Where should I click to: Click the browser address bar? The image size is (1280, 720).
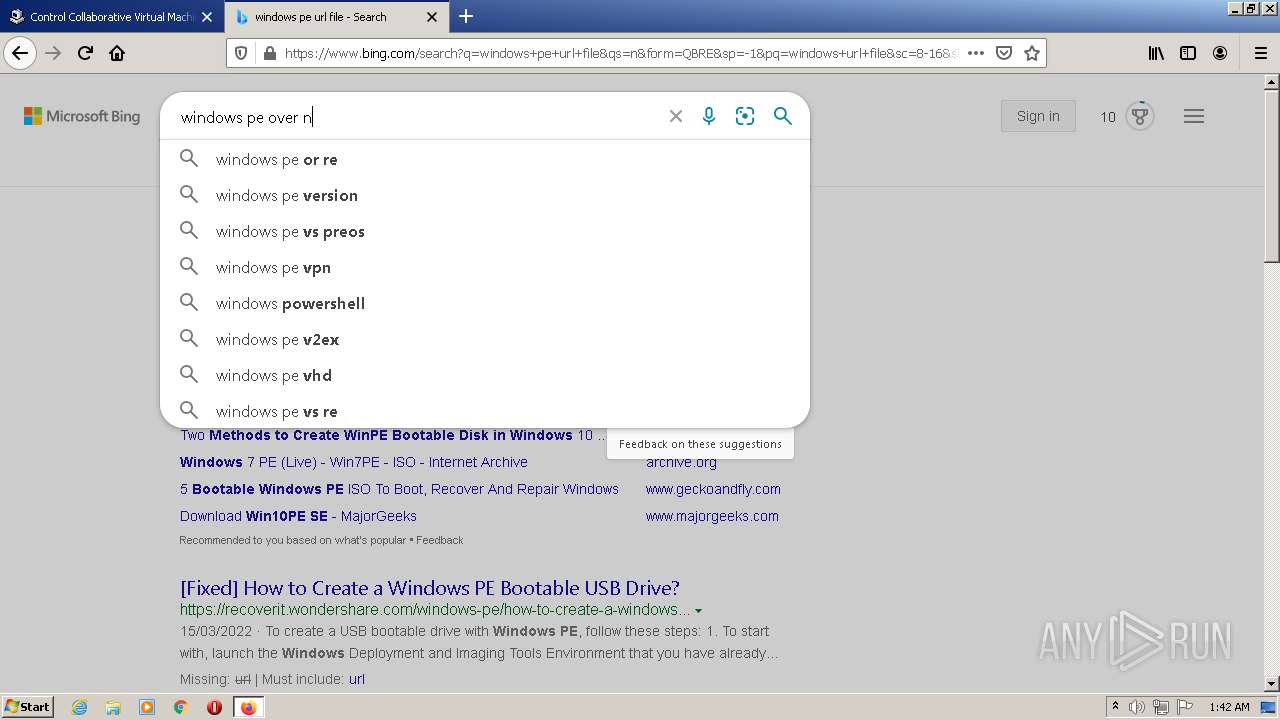620,53
